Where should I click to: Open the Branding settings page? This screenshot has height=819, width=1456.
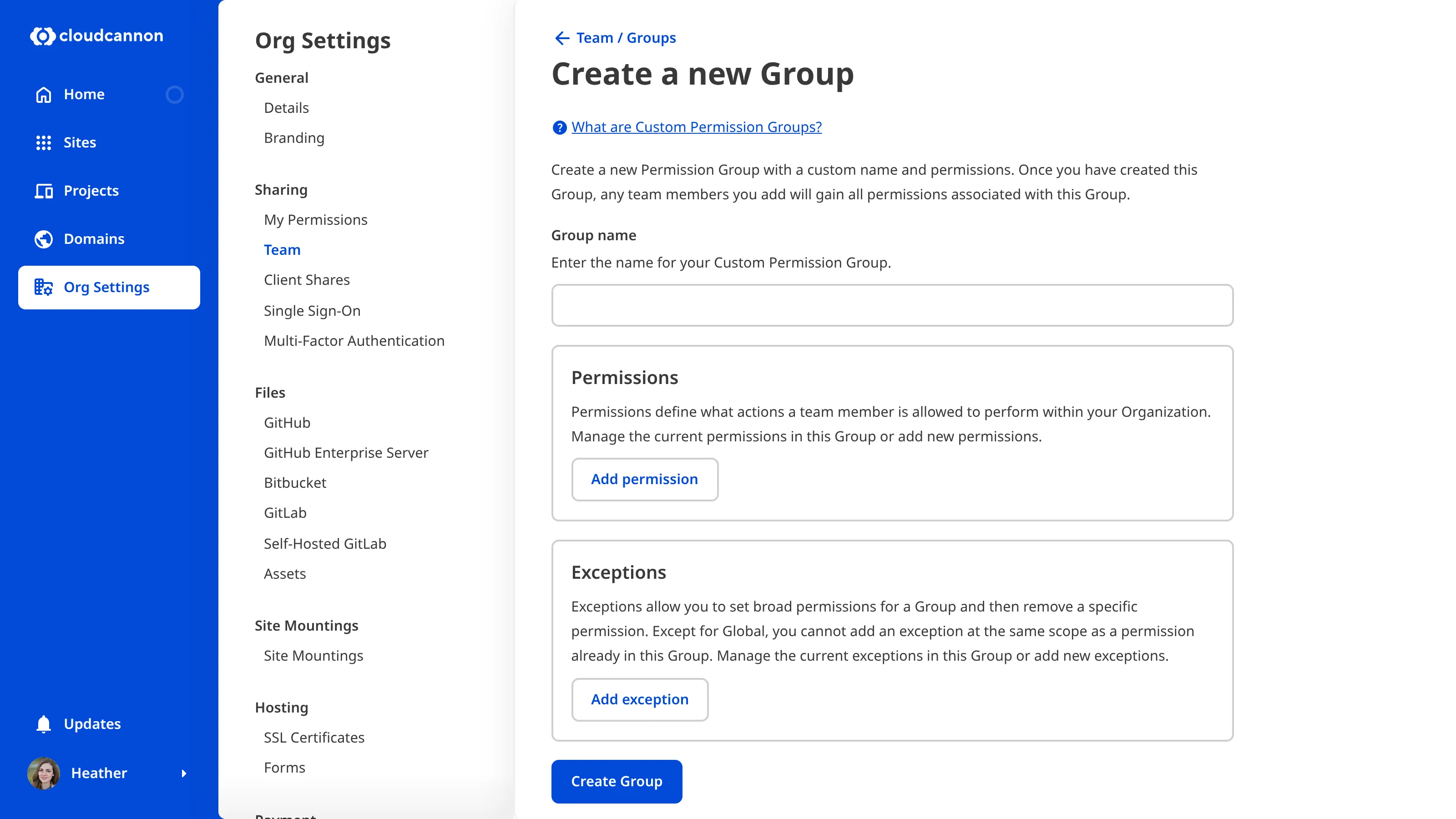click(294, 138)
